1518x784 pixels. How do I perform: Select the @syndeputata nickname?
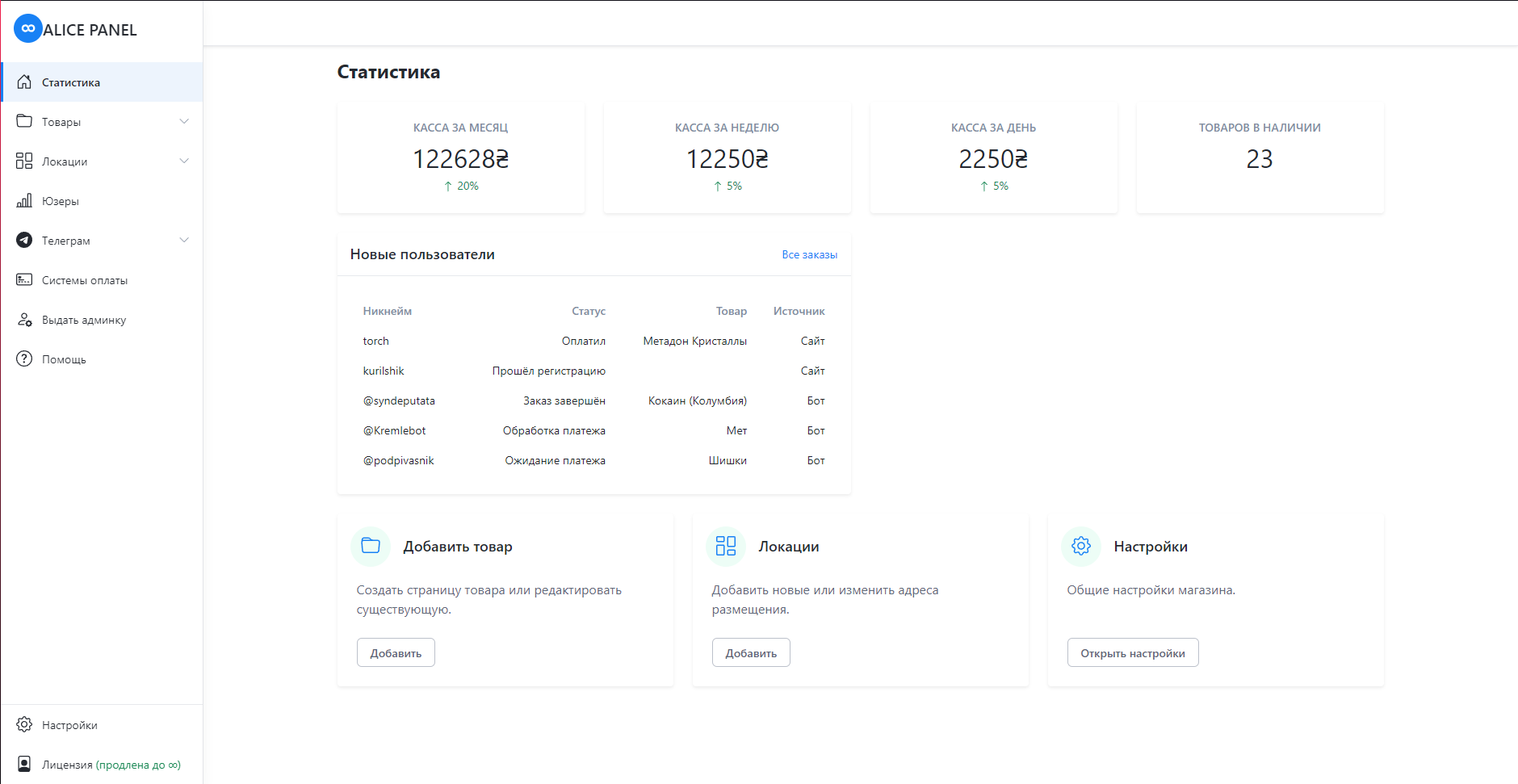point(399,400)
